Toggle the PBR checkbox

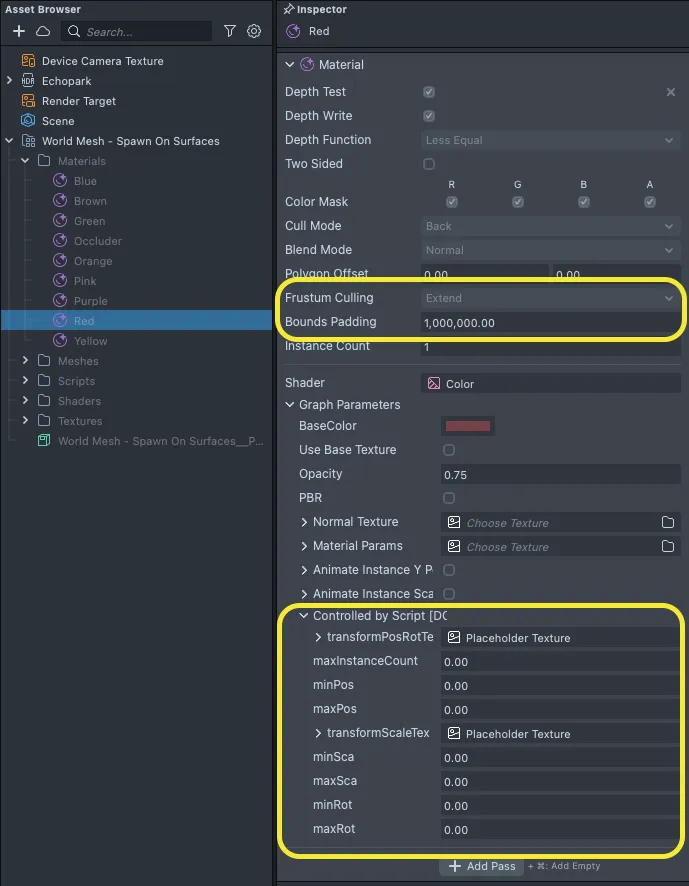coord(449,498)
